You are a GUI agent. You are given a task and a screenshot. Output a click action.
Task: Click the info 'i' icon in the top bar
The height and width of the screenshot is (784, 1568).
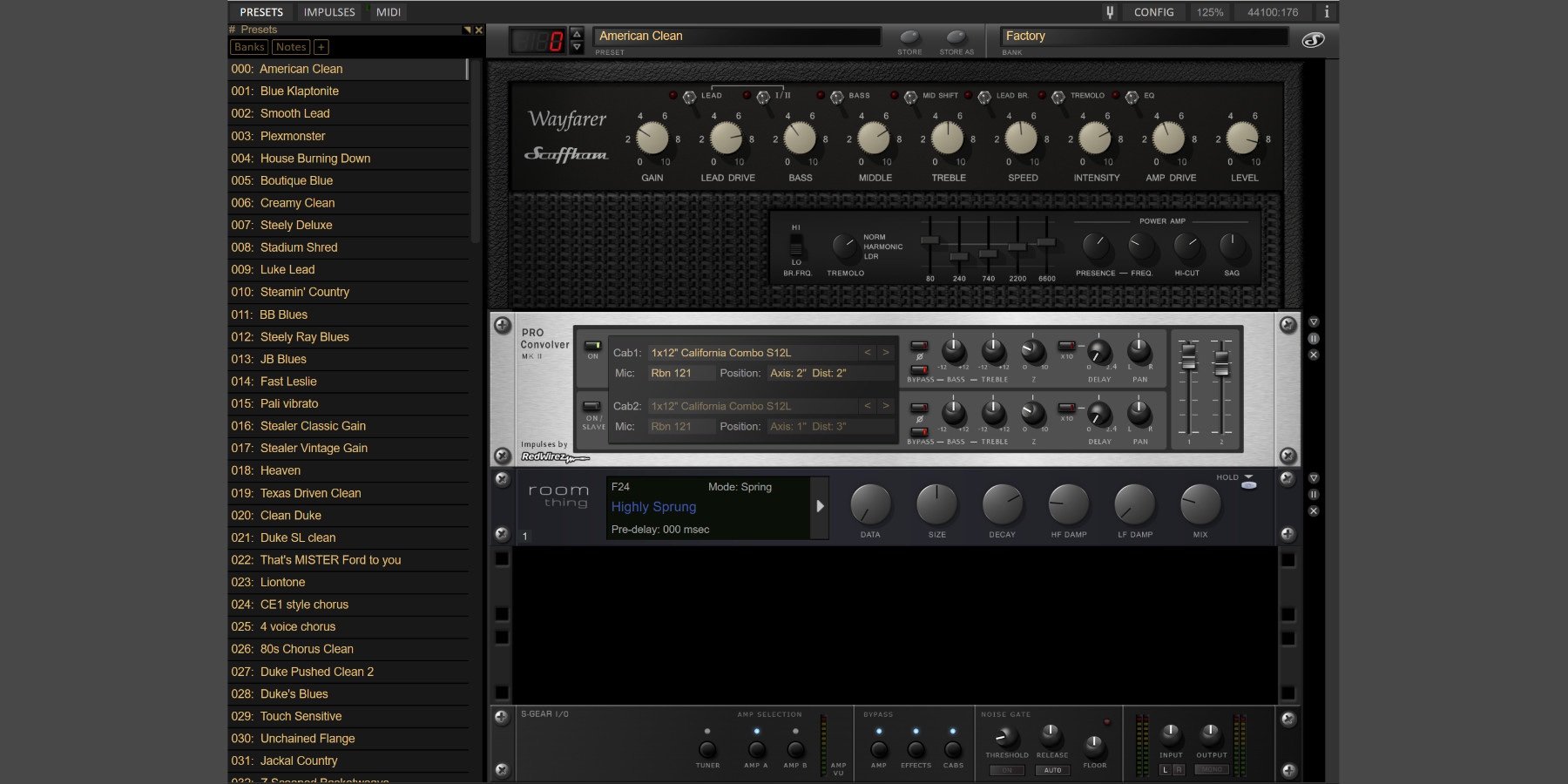click(x=1325, y=12)
